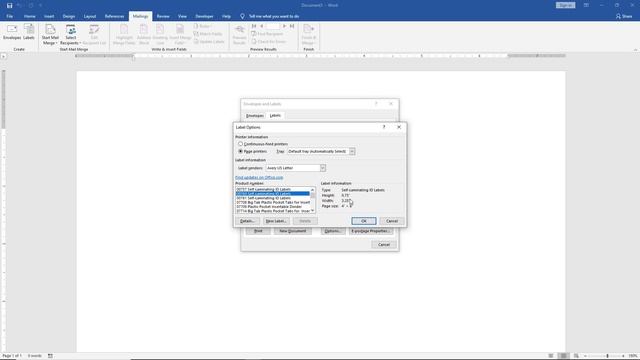Switch to Print Layout view icon
640x360 pixels.
(x=563, y=356)
